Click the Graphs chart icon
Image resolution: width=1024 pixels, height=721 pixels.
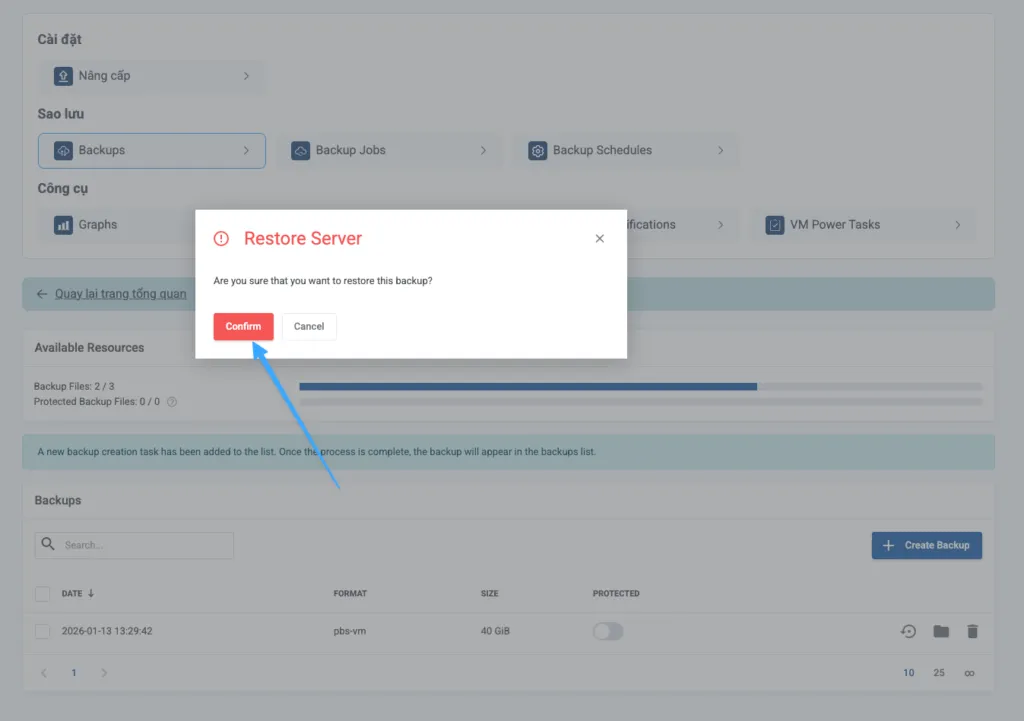pos(63,225)
